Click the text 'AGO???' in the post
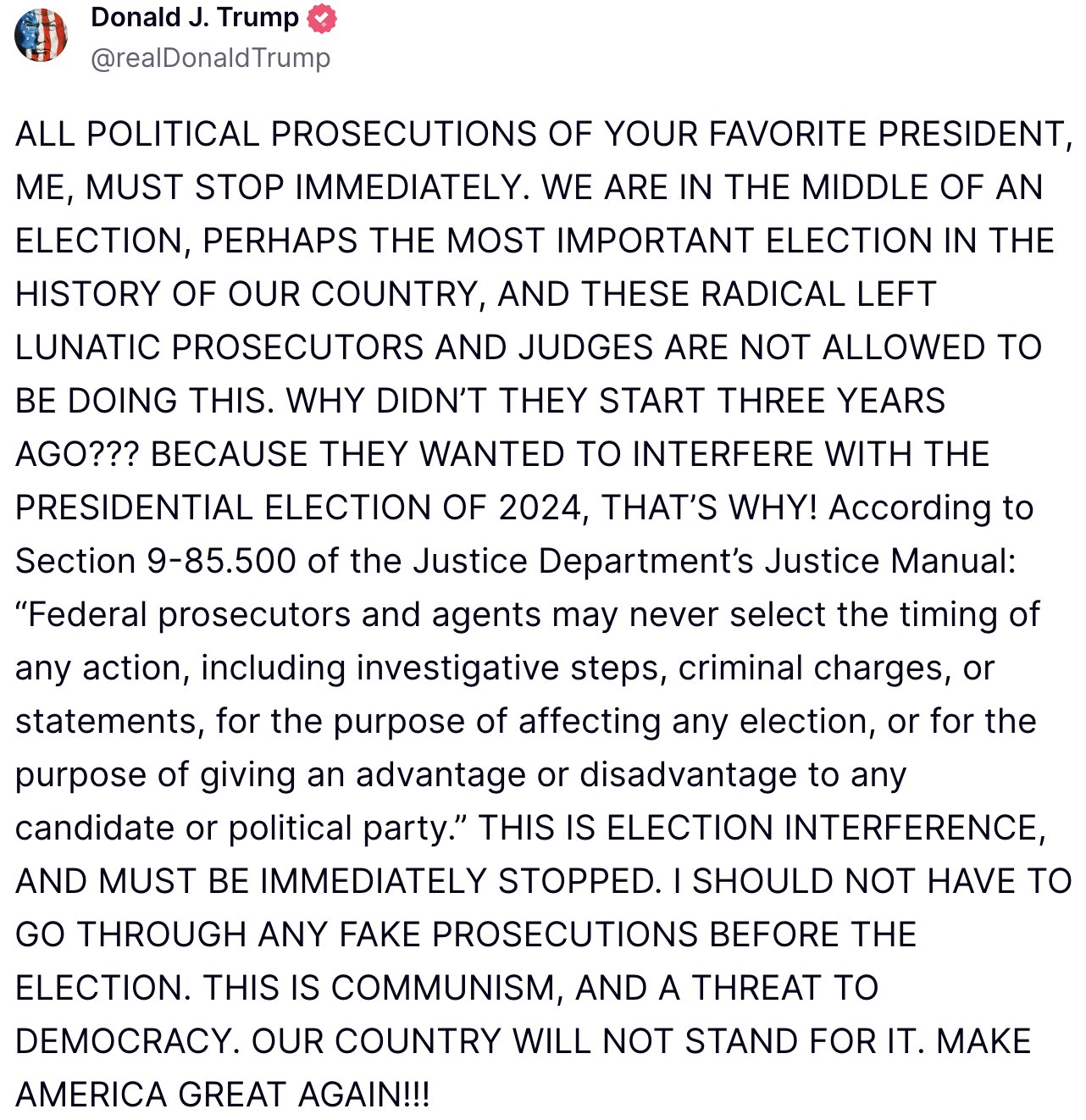The width and height of the screenshot is (1086, 1120). tap(78, 455)
